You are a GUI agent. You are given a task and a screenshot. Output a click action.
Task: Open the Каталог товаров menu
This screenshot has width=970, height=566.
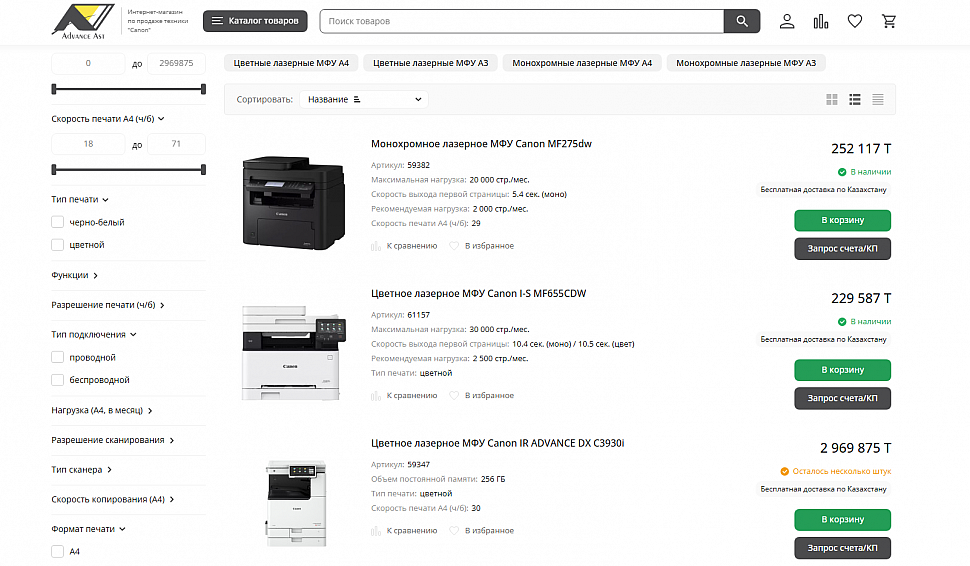(x=255, y=21)
